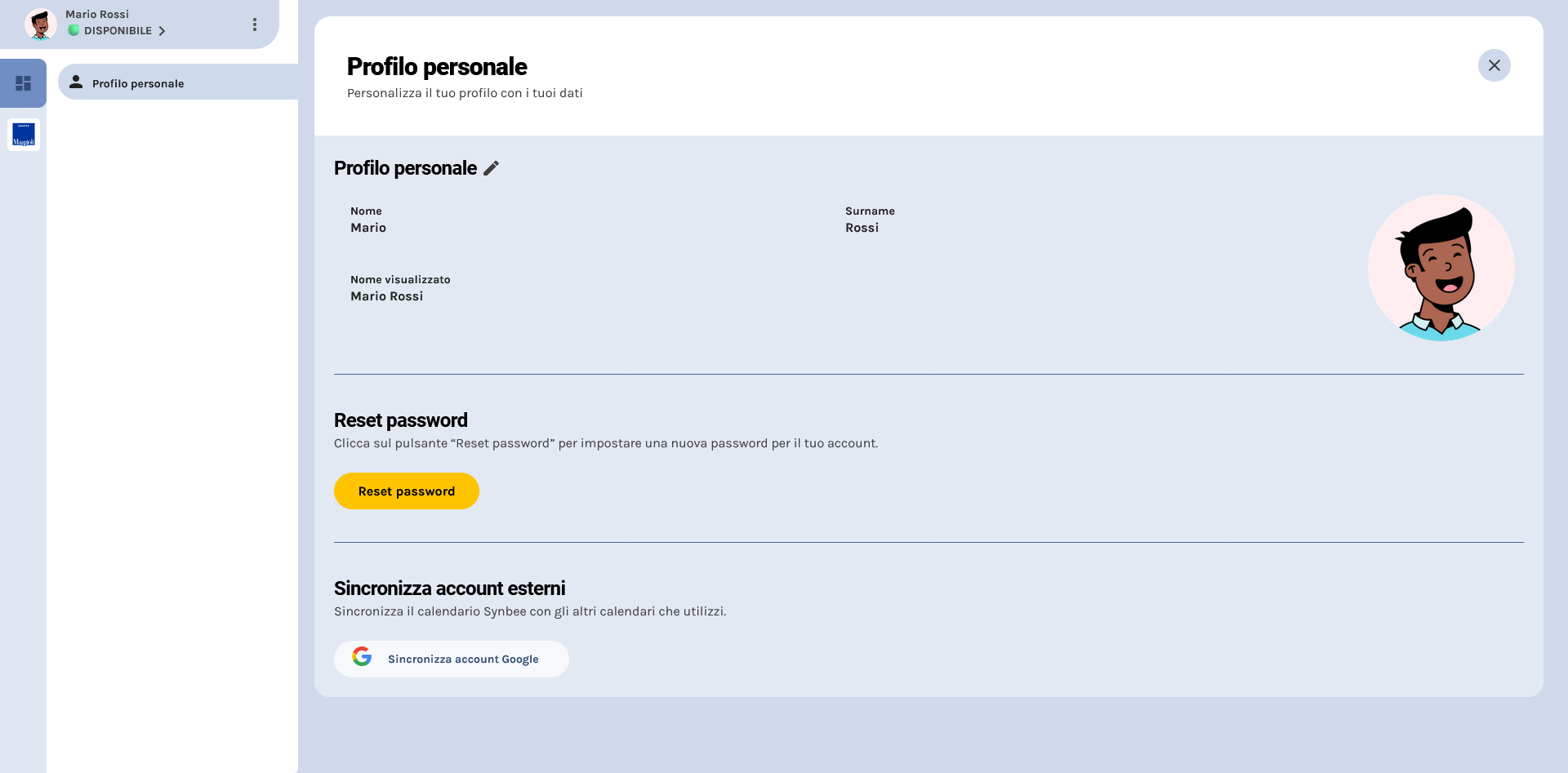The image size is (1568, 773).
Task: Click the pencil icon to edit Profilo personale
Action: tap(491, 168)
